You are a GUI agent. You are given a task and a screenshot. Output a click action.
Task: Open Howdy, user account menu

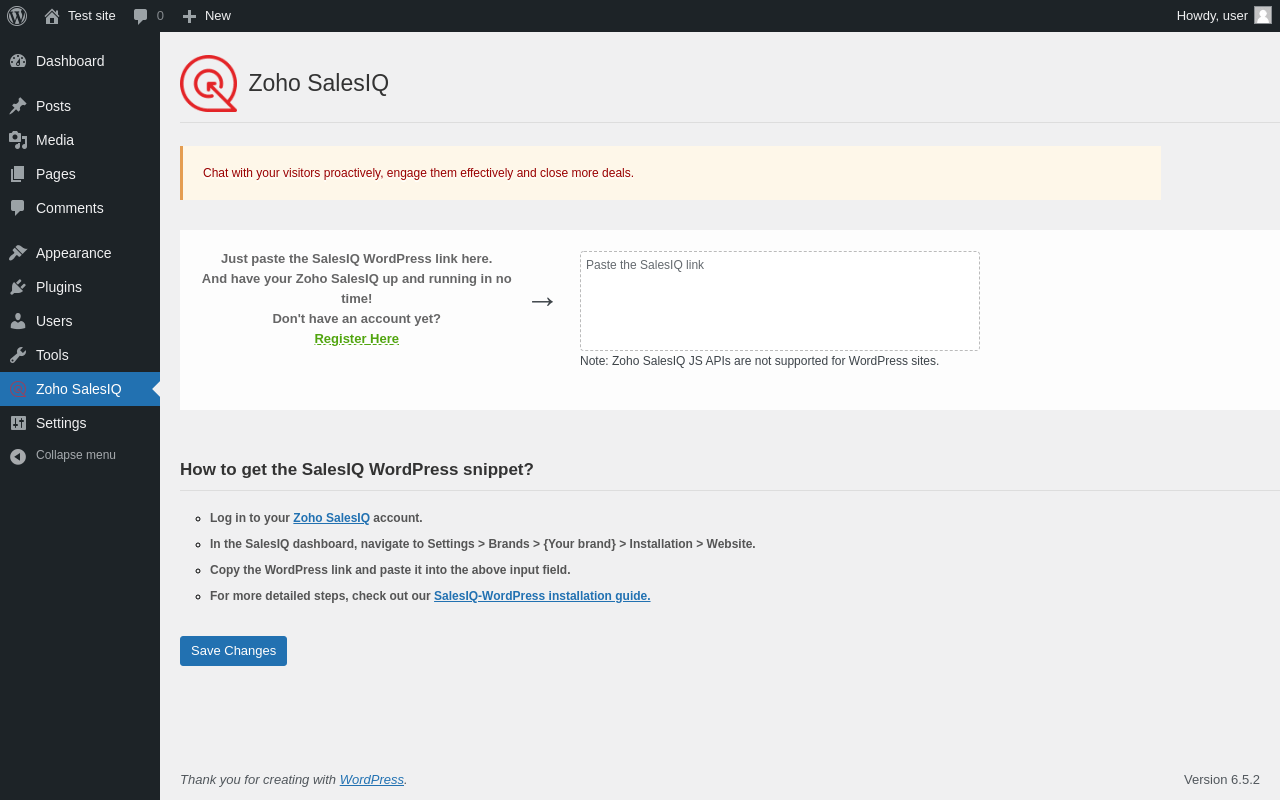point(1224,16)
